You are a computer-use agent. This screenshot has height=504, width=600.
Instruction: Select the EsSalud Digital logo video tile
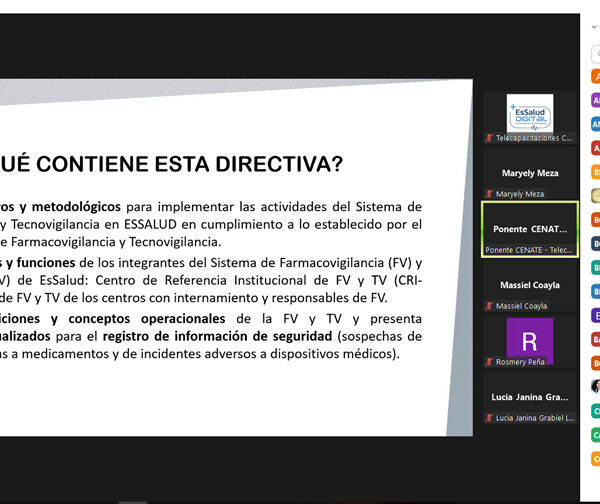[x=530, y=117]
